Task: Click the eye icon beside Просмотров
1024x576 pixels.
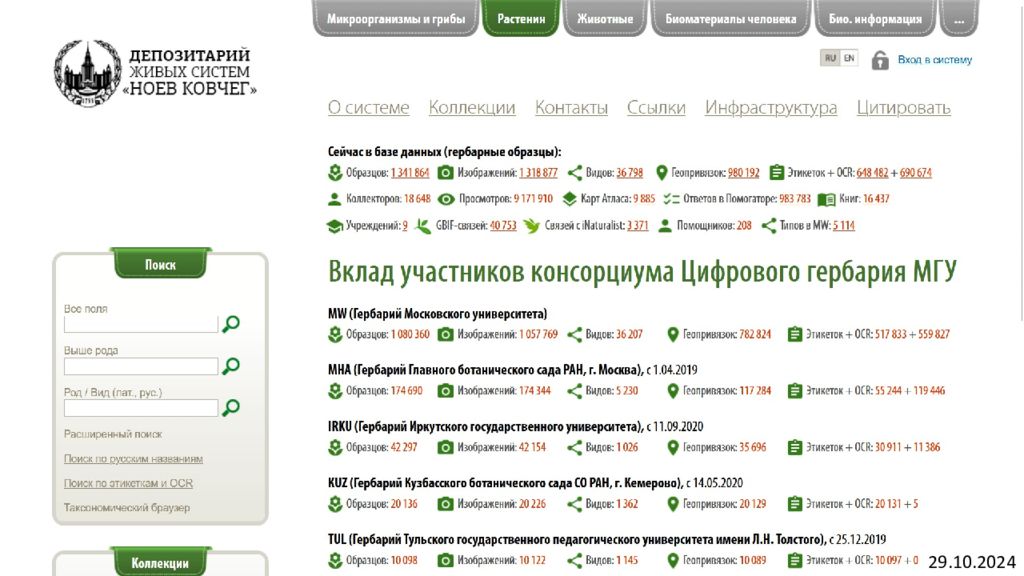Action: [x=446, y=199]
